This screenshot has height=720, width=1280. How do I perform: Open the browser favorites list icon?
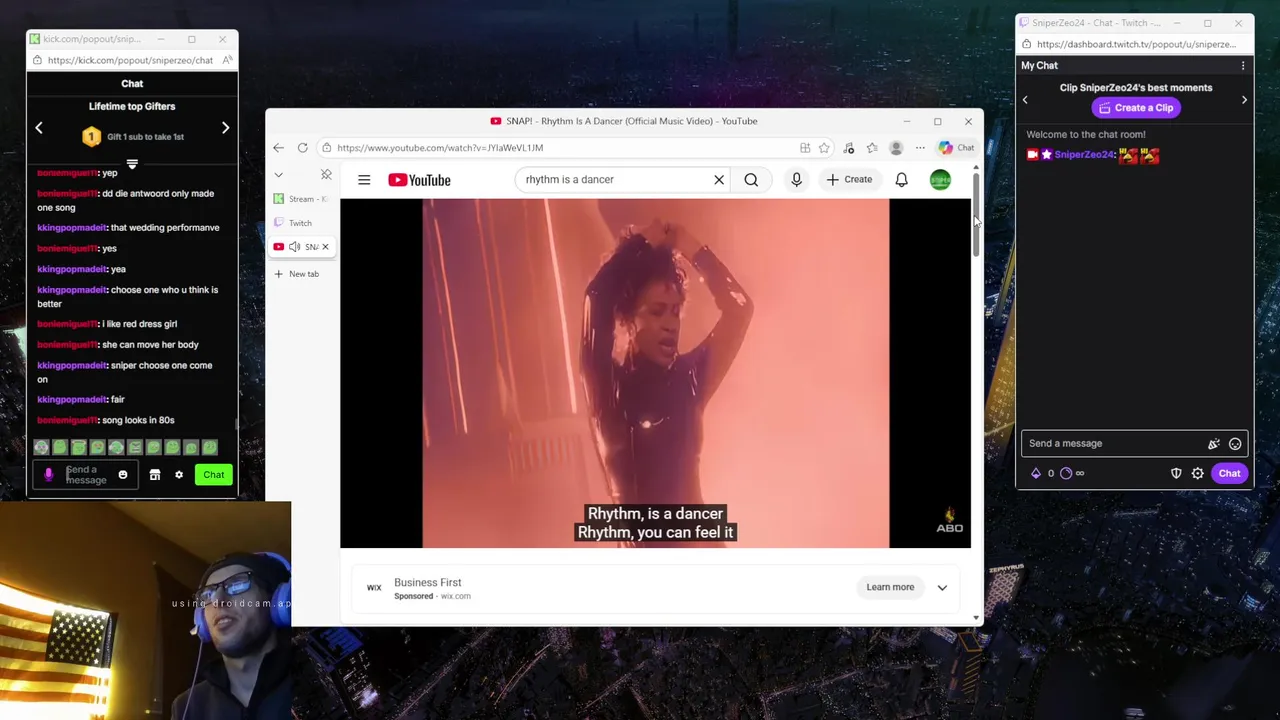(x=872, y=148)
